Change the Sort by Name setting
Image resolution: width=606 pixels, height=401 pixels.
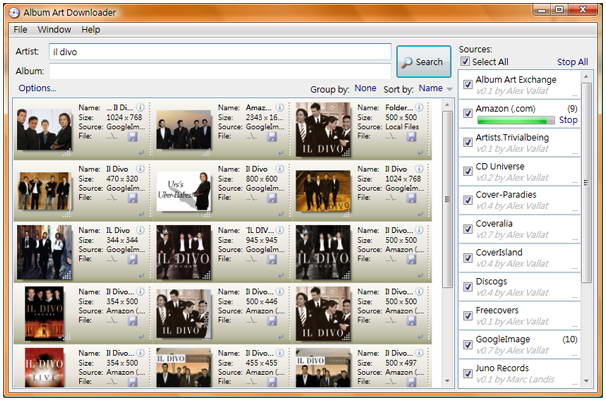[431, 88]
